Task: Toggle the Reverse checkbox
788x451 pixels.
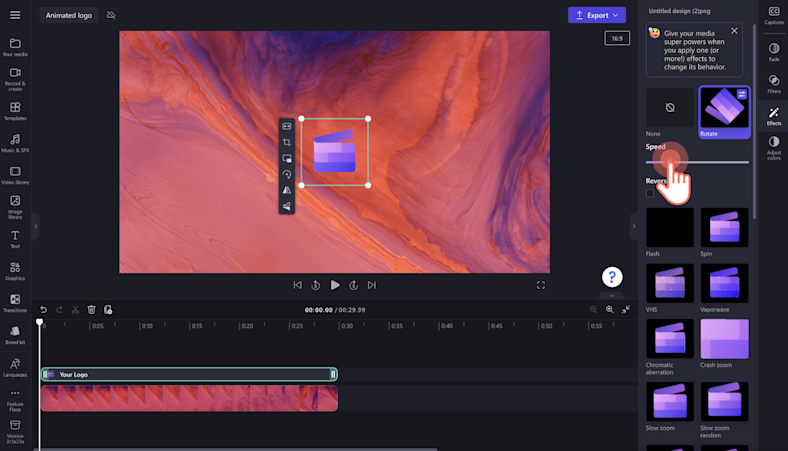Action: (650, 194)
